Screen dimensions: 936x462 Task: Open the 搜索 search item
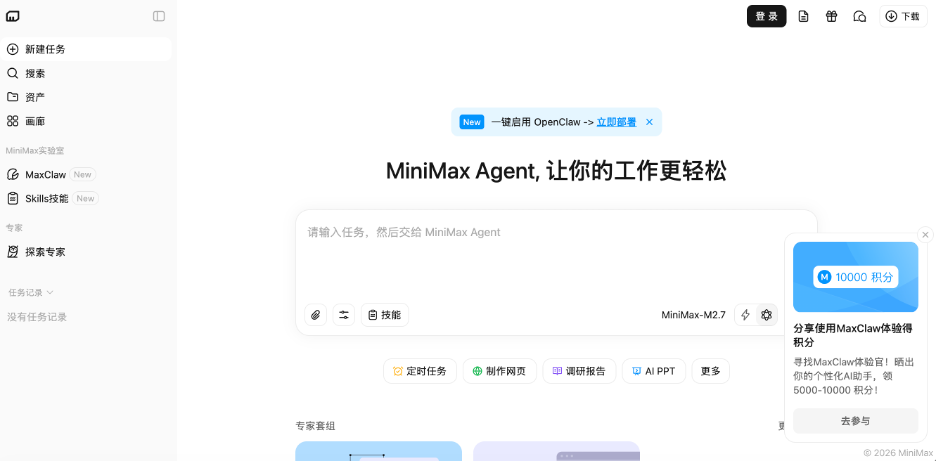click(x=86, y=73)
